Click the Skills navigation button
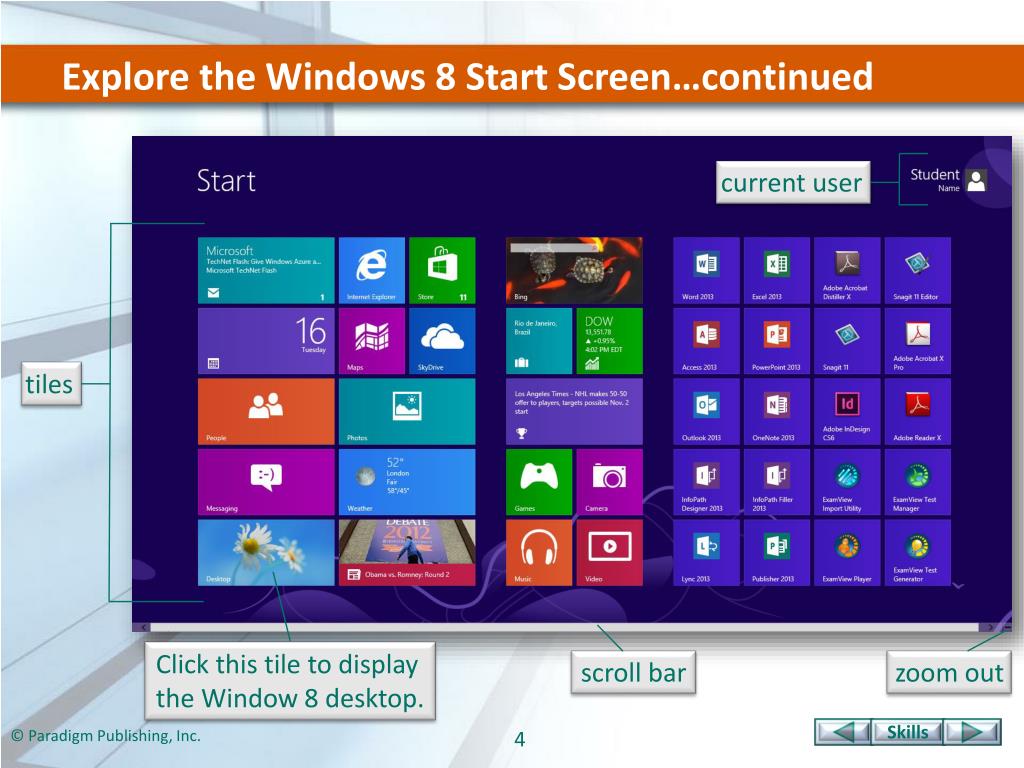 pyautogui.click(x=907, y=731)
